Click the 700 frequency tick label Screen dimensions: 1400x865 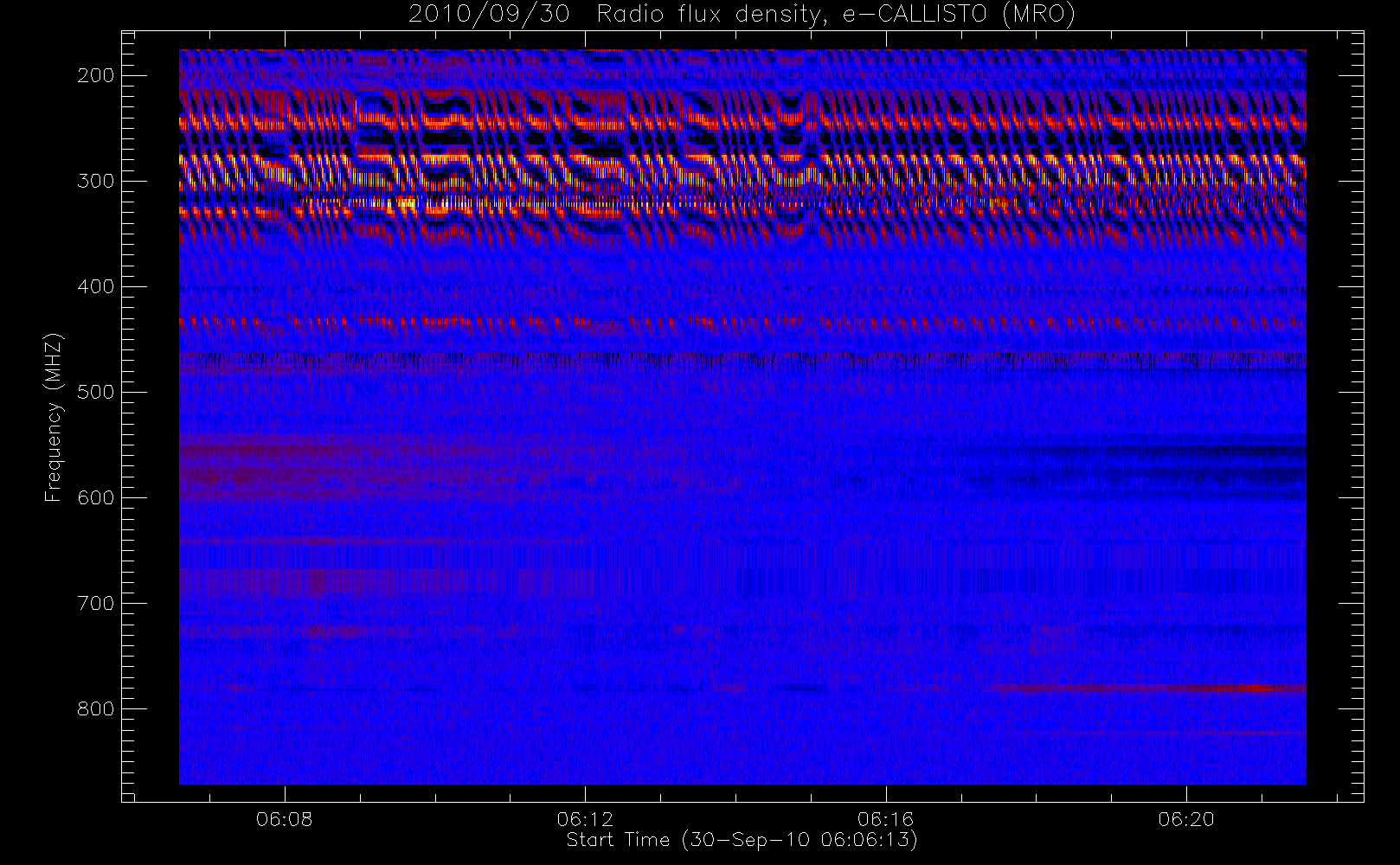pyautogui.click(x=96, y=603)
